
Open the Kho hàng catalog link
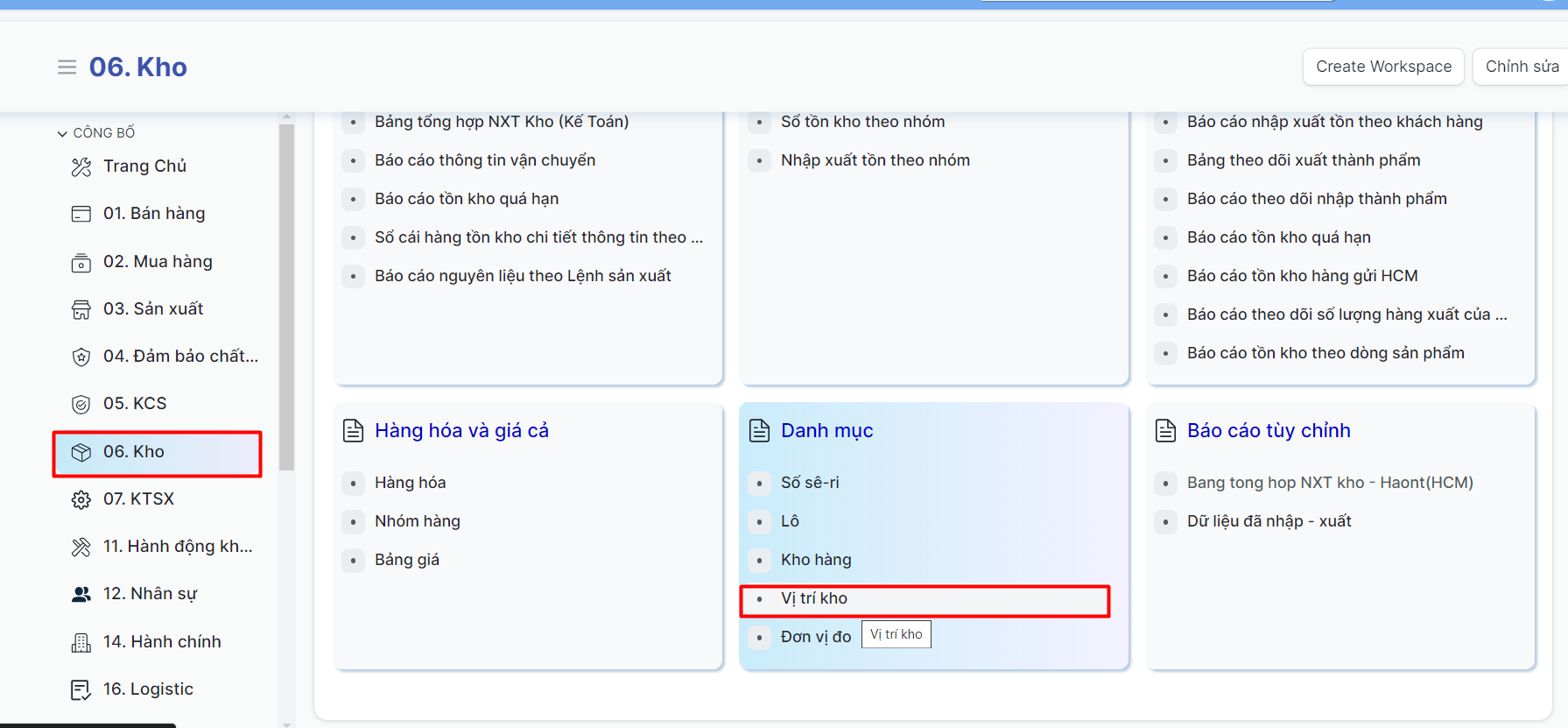pos(816,560)
